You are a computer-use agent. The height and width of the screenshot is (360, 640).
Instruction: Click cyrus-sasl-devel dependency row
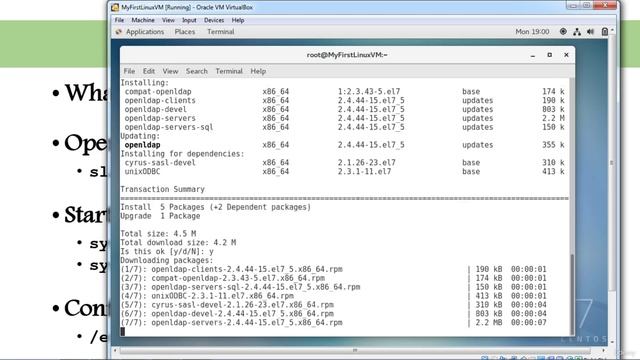pyautogui.click(x=344, y=162)
